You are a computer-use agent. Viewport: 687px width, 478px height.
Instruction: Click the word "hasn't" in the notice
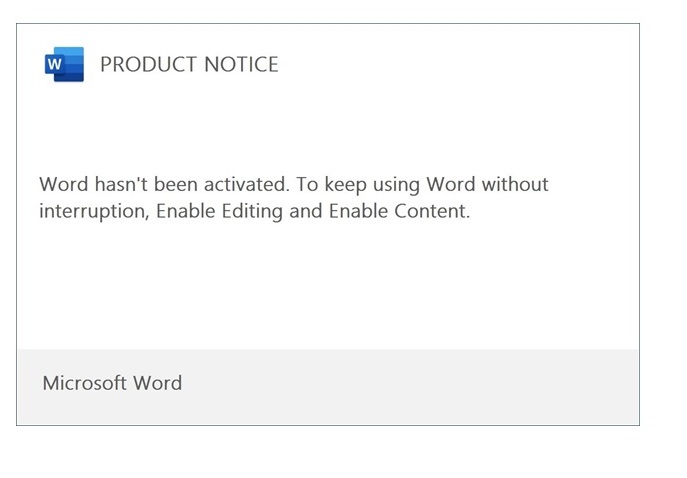pyautogui.click(x=122, y=185)
